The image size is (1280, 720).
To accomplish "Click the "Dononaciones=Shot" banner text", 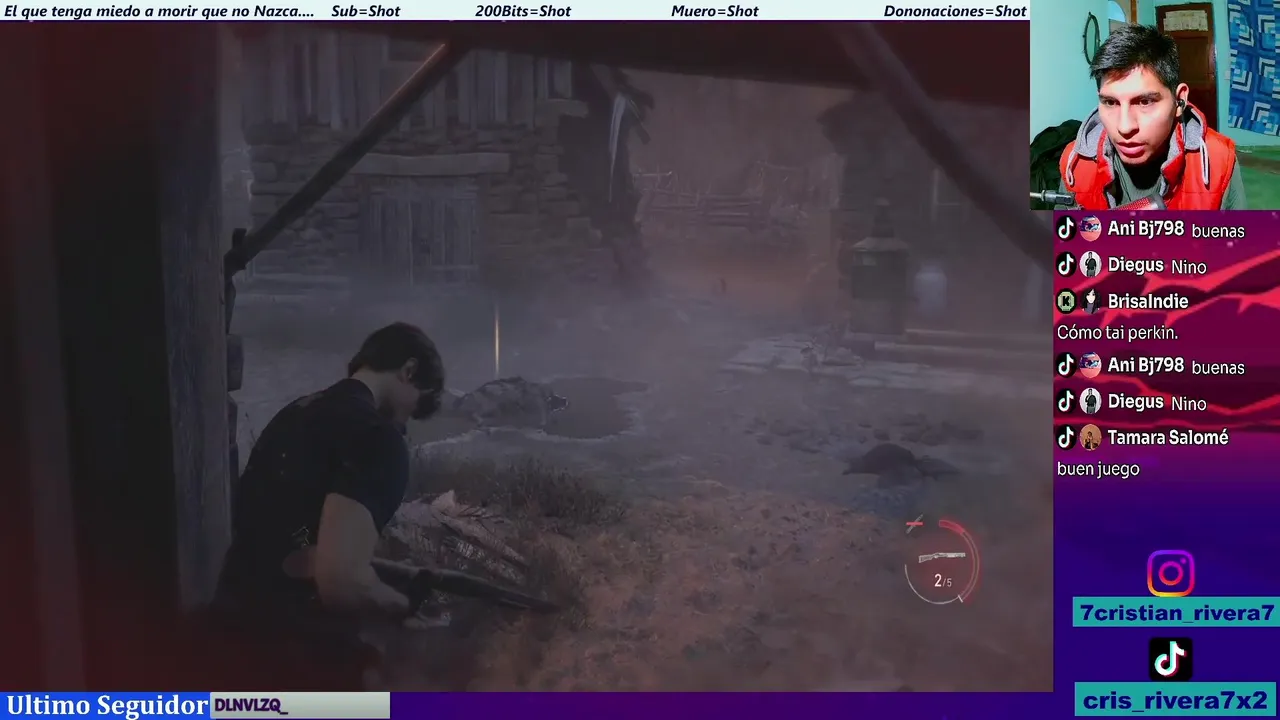I will point(955,11).
